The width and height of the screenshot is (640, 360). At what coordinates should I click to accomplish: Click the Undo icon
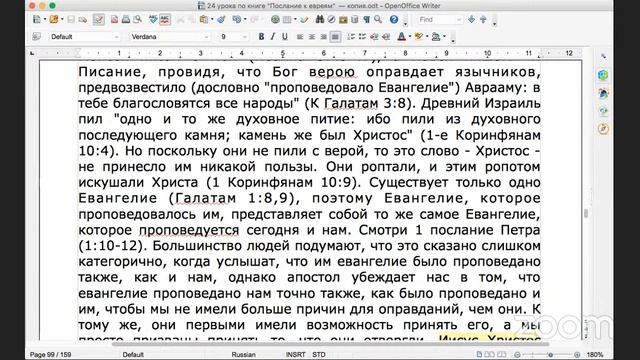point(237,19)
